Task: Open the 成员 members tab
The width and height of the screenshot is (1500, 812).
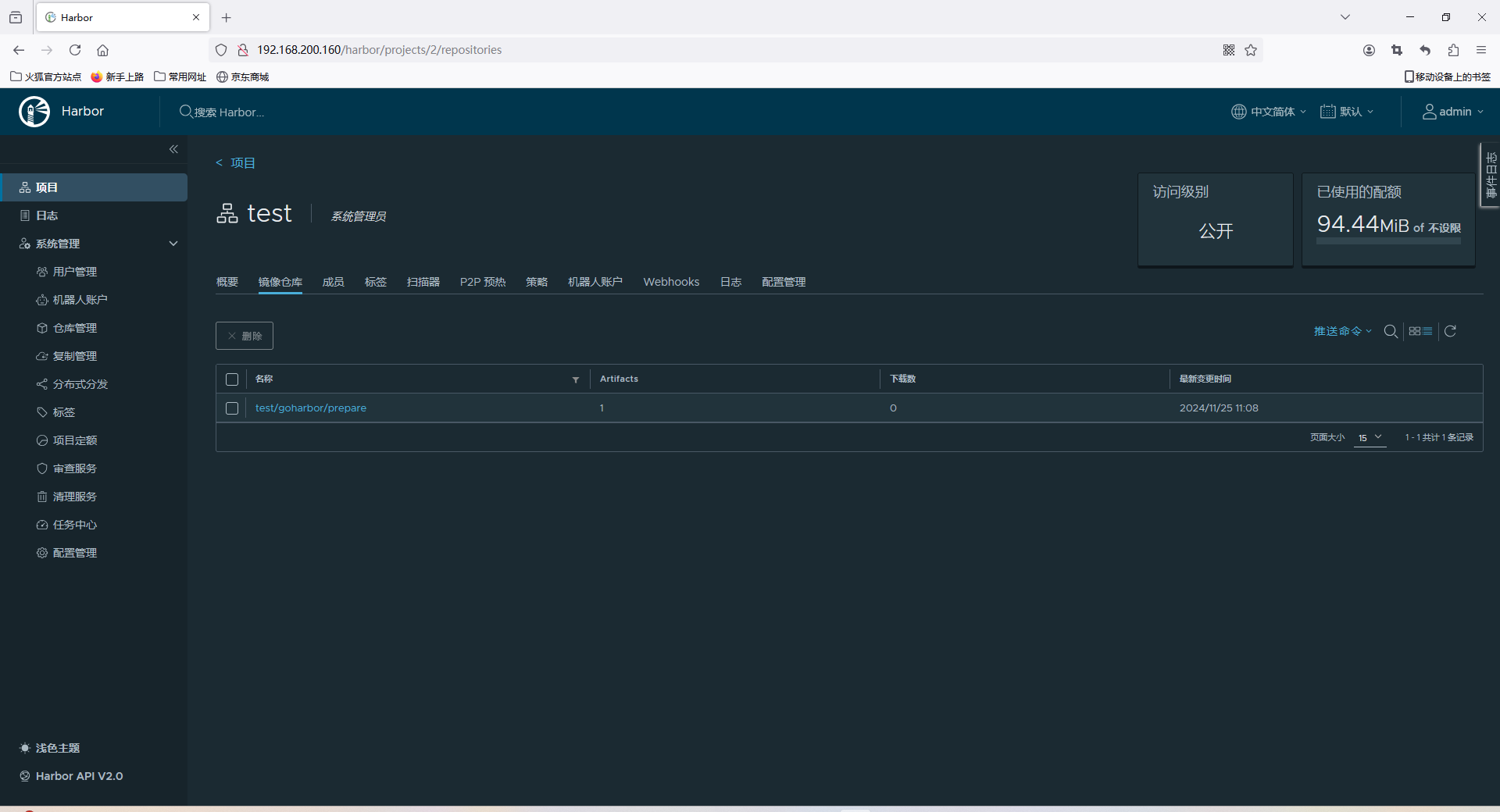Action: point(334,282)
